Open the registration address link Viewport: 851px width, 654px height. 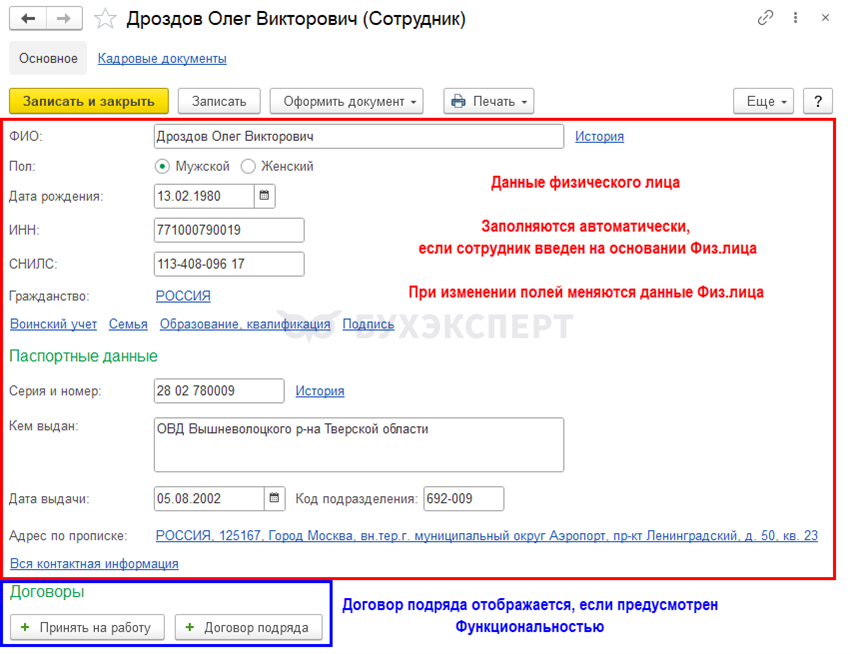pyautogui.click(x=486, y=536)
